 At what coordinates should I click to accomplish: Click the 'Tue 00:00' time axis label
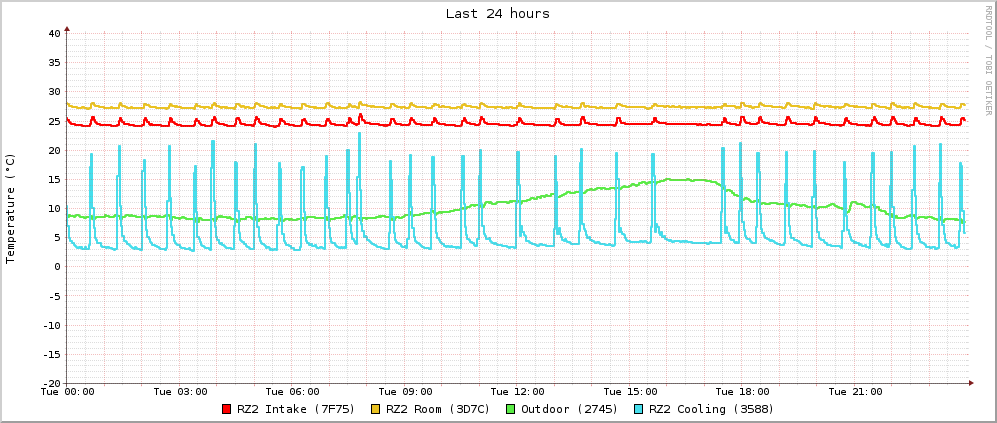pyautogui.click(x=67, y=392)
